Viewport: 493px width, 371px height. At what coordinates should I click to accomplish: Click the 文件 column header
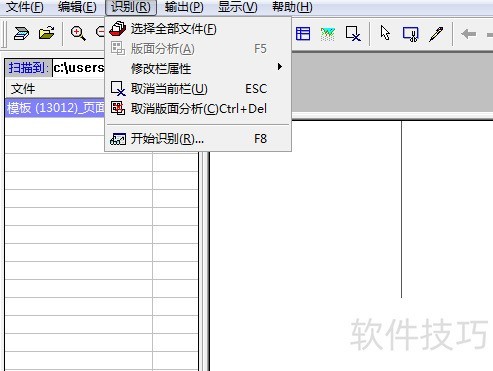tap(55, 89)
